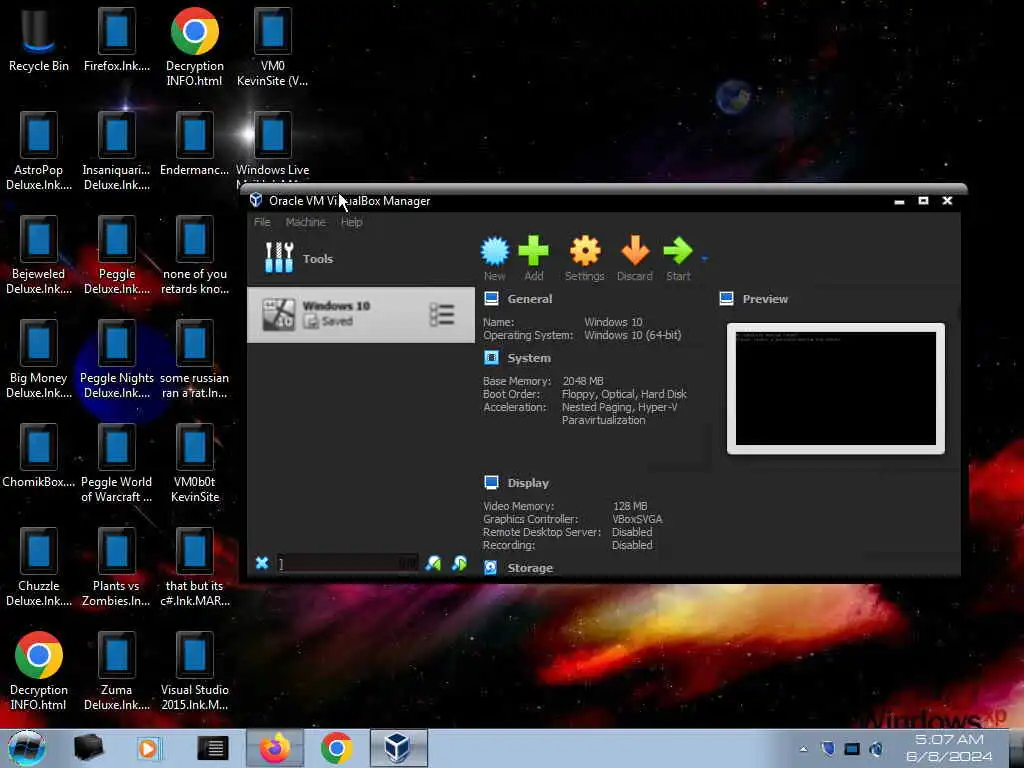Select VM0 KevinSite desktop shortcut
Viewport: 1024px width, 768px height.
[272, 47]
